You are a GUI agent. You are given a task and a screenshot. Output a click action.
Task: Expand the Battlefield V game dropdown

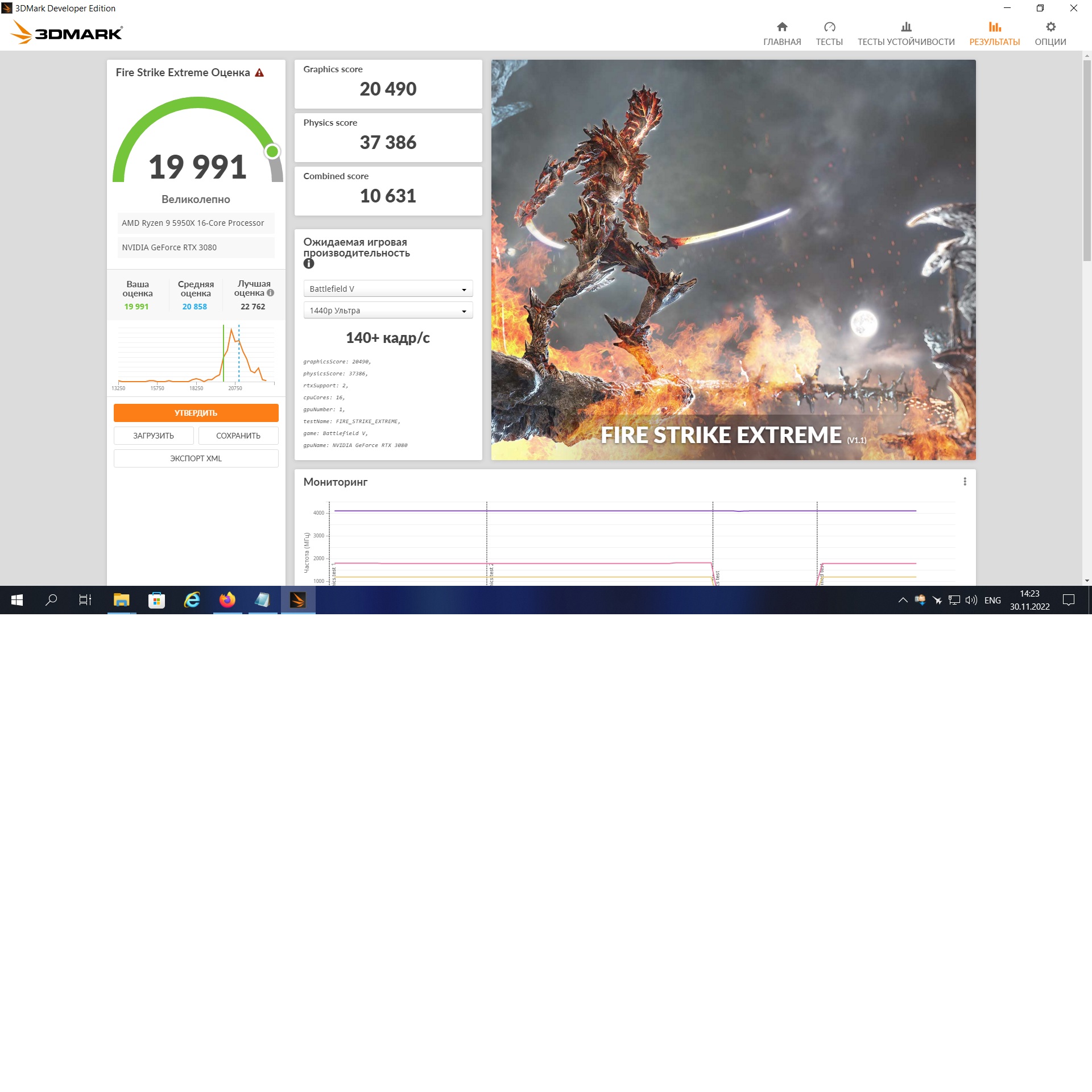pos(388,289)
